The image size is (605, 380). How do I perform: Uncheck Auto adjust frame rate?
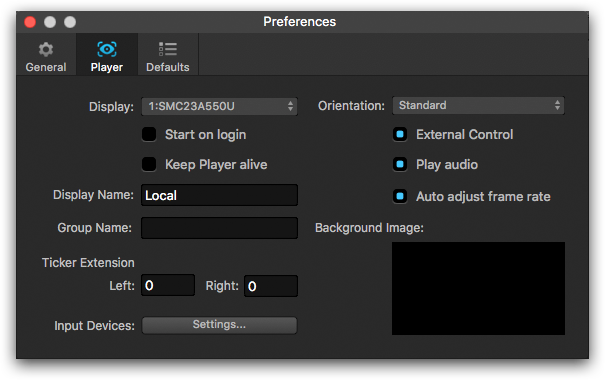point(400,196)
